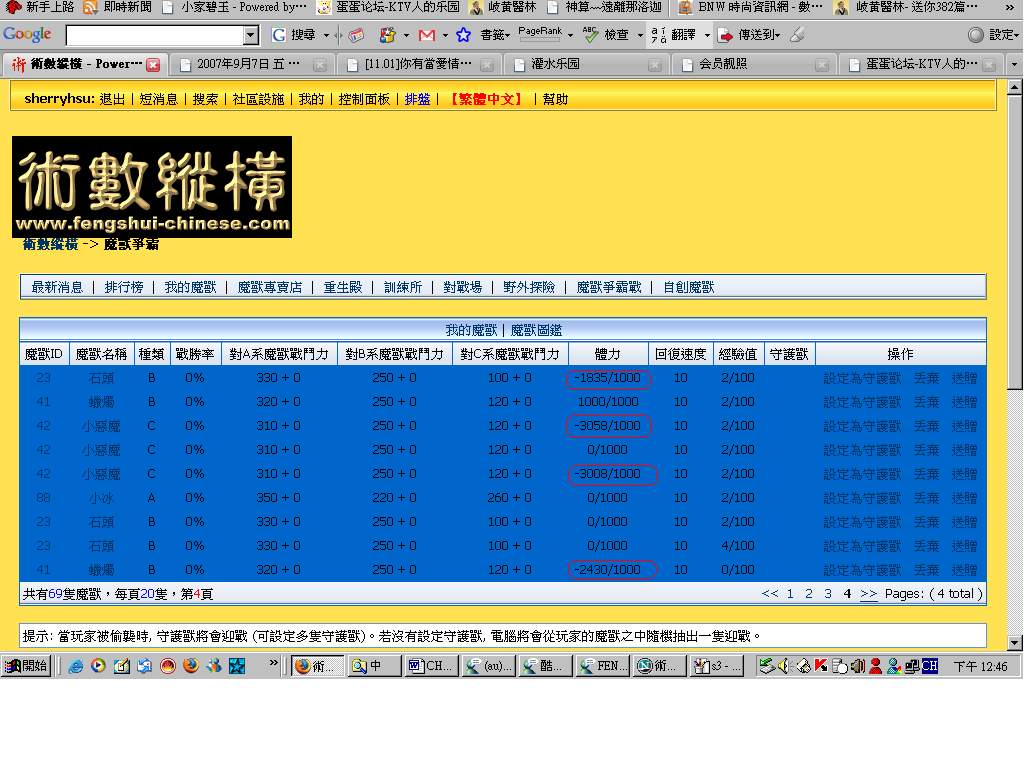The height and width of the screenshot is (768, 1024).
Task: Close the 術數縱橫 browser tab
Action: point(153,65)
